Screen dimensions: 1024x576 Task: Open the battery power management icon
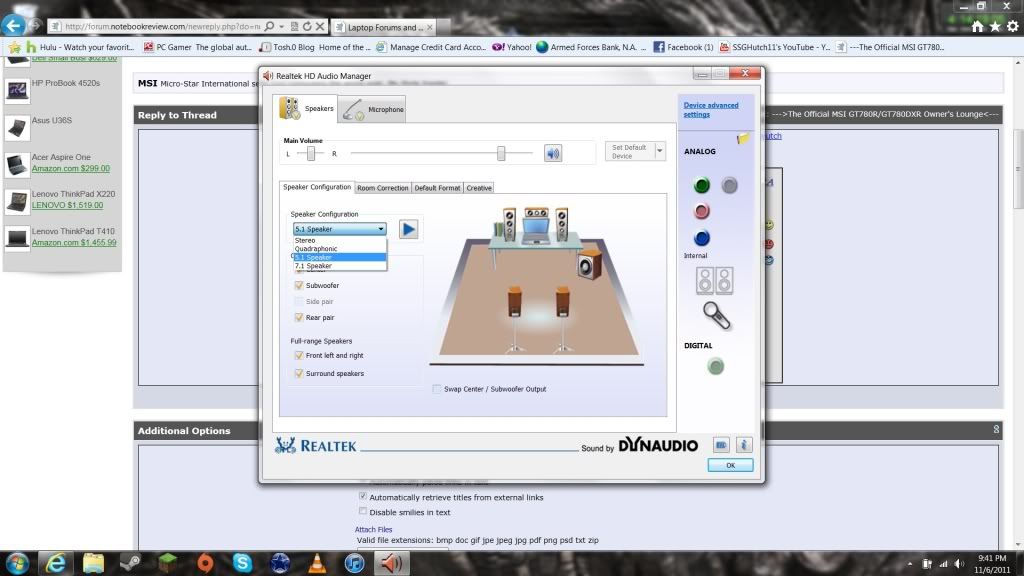721,445
